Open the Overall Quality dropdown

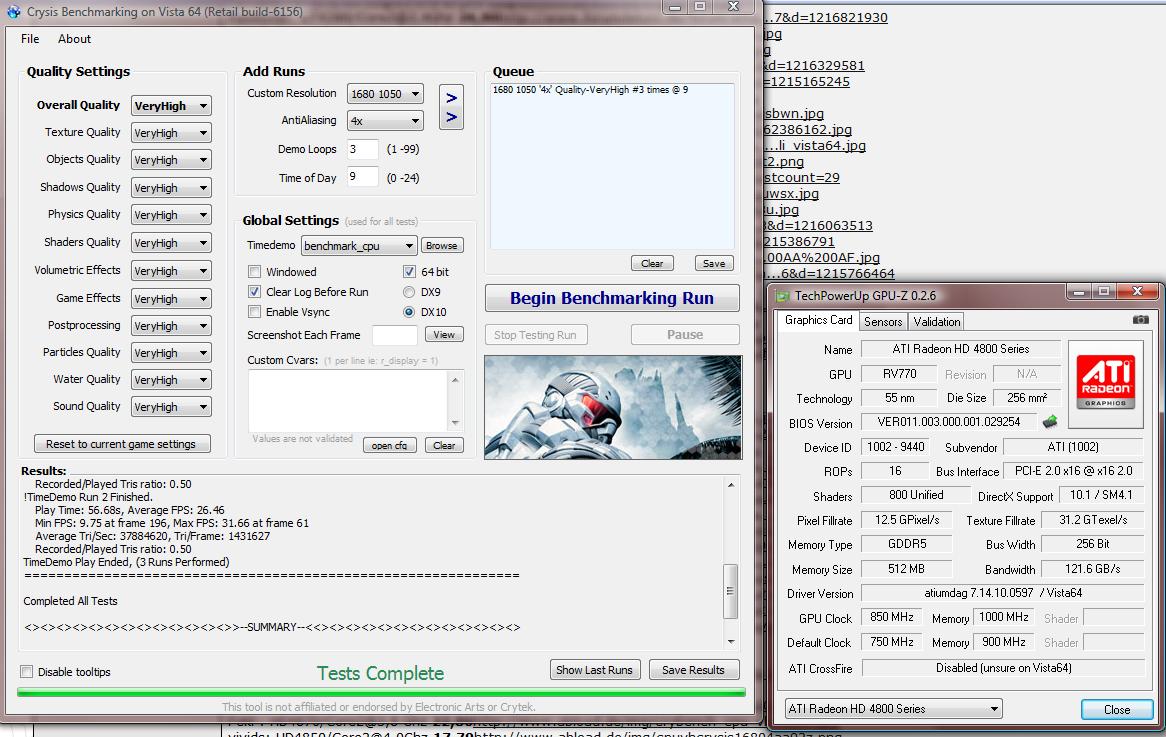171,106
